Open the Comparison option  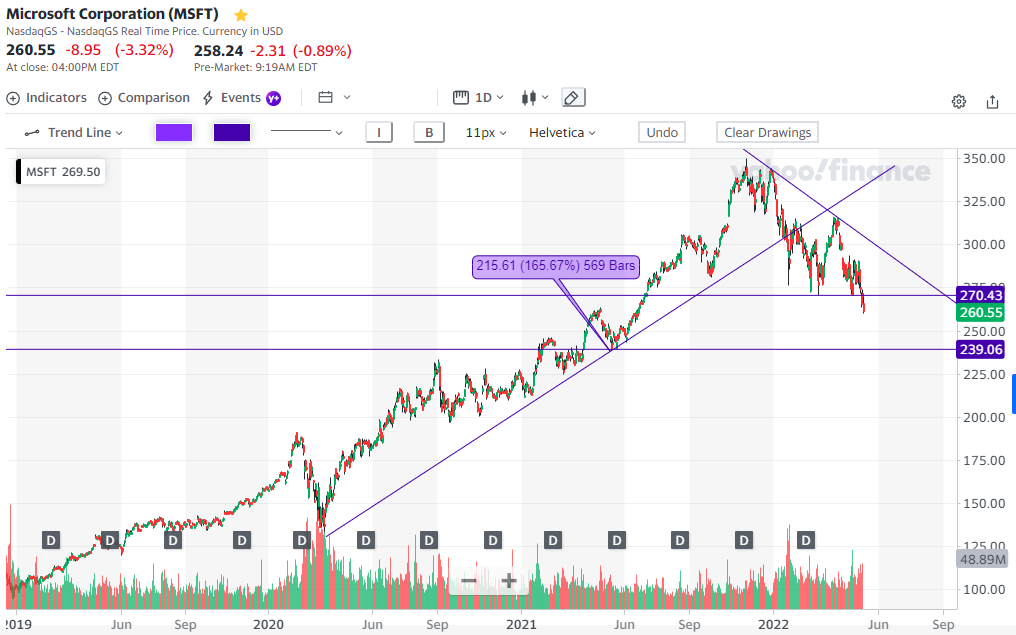click(x=144, y=98)
